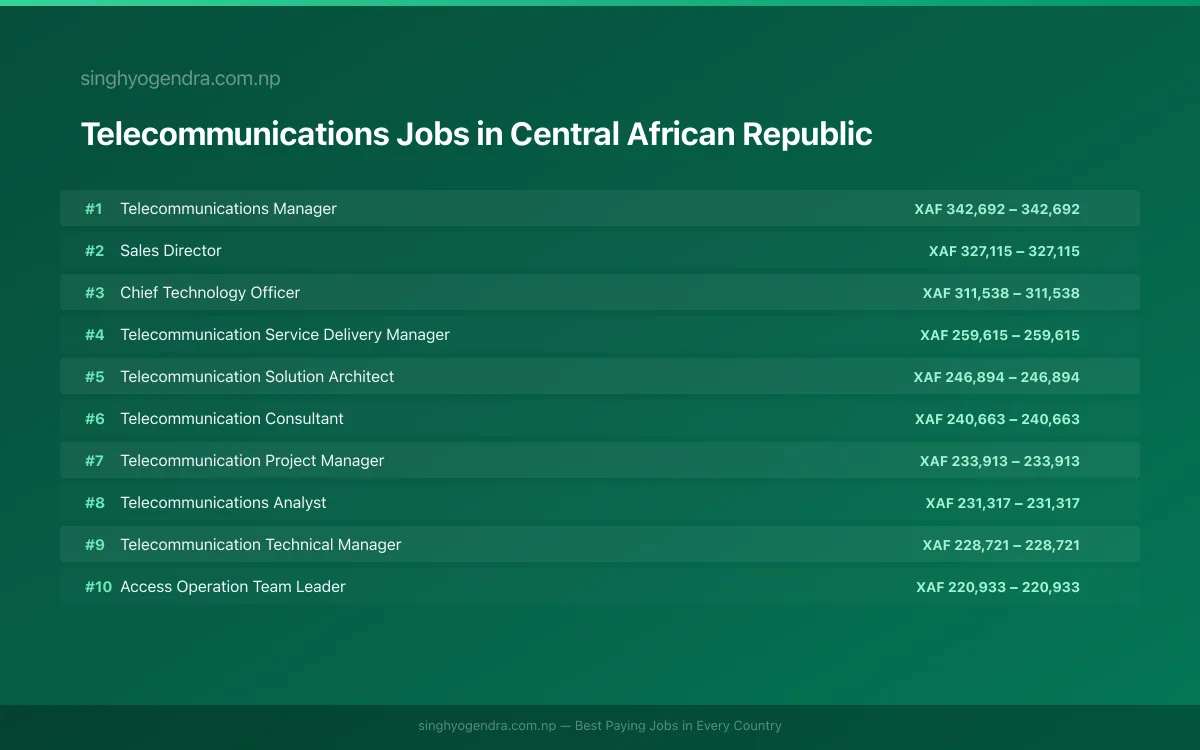
Task: Select the Telecommunications Manager row title
Action: [x=228, y=209]
